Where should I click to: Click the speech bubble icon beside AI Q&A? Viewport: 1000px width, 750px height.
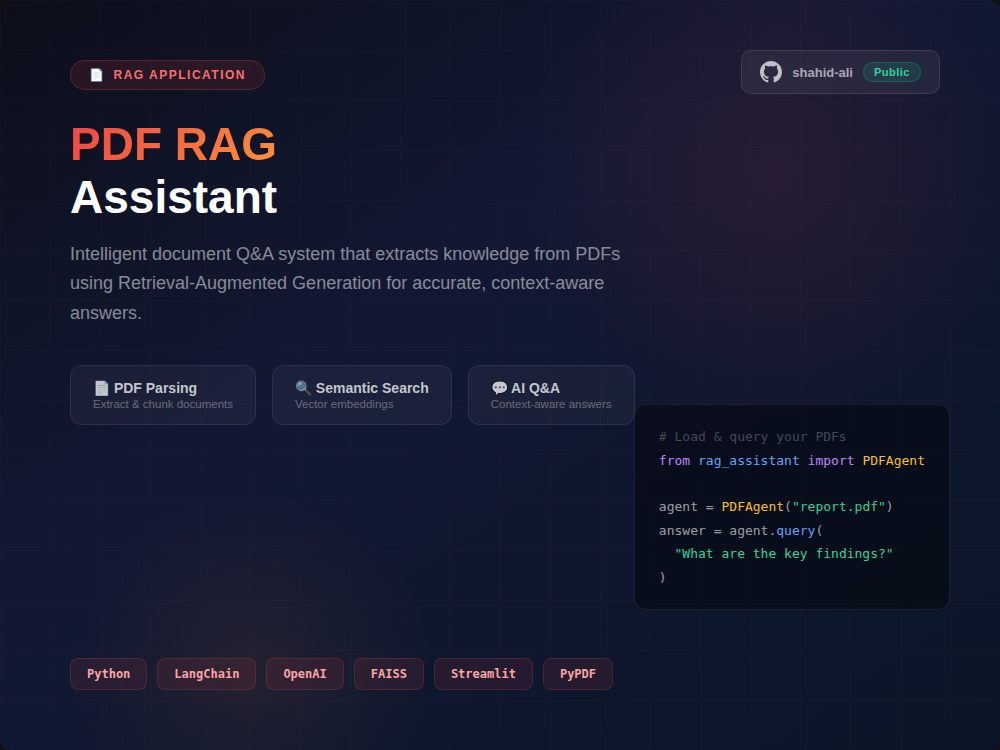coord(499,388)
